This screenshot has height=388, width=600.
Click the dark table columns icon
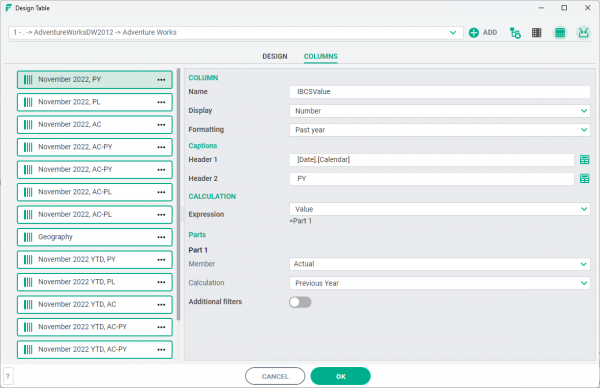tap(536, 33)
